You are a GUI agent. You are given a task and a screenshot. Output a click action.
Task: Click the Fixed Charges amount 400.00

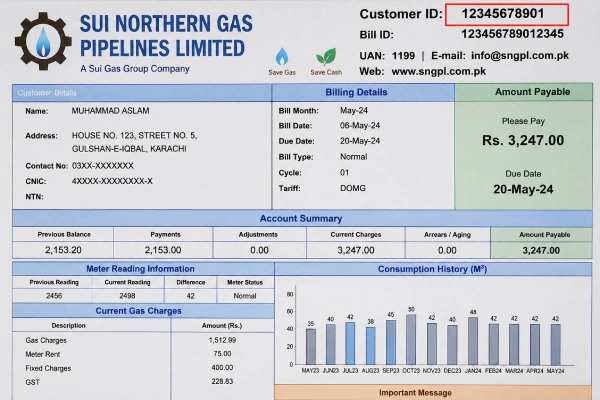coord(222,368)
